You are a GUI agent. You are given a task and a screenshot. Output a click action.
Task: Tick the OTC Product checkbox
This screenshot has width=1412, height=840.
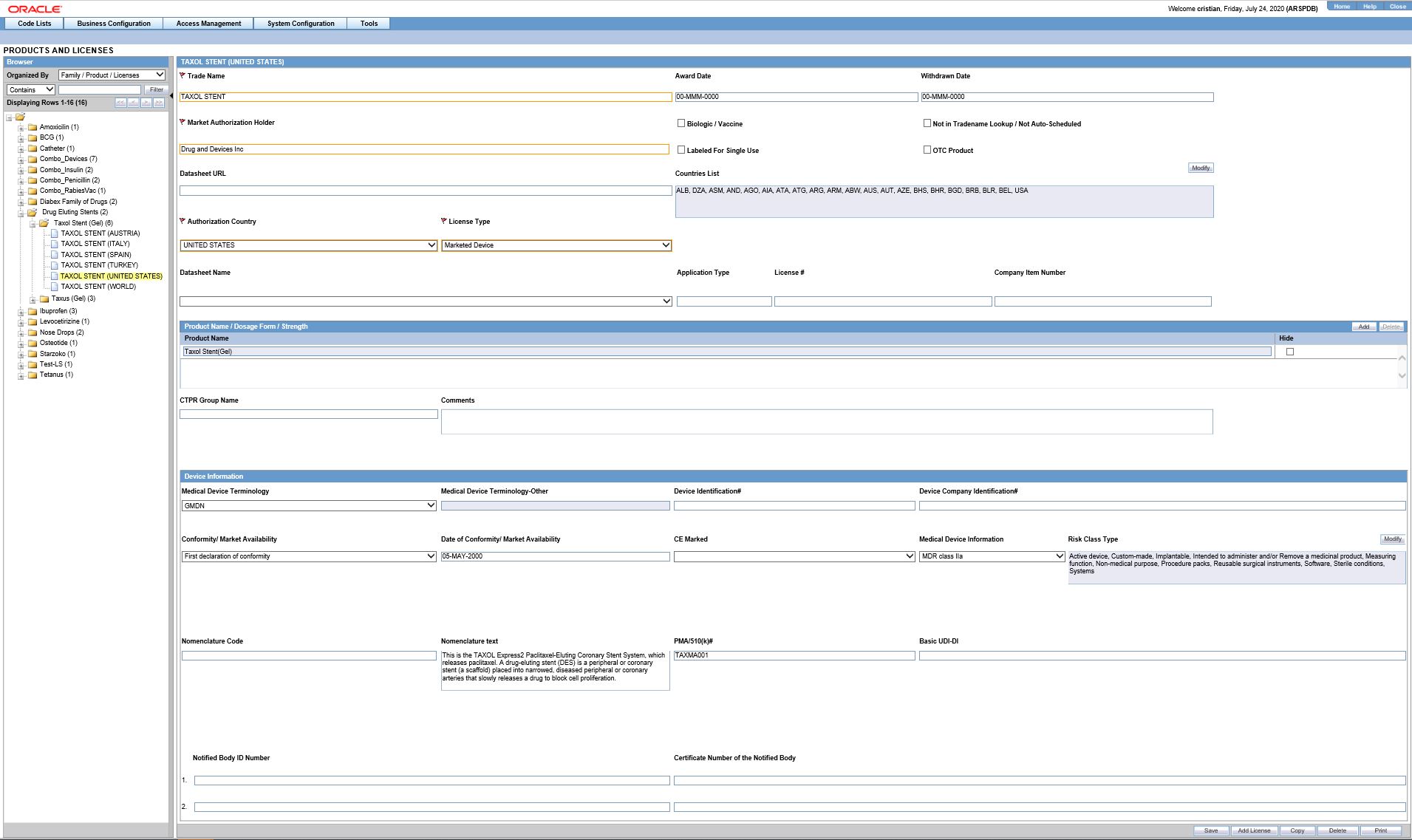pyautogui.click(x=927, y=150)
